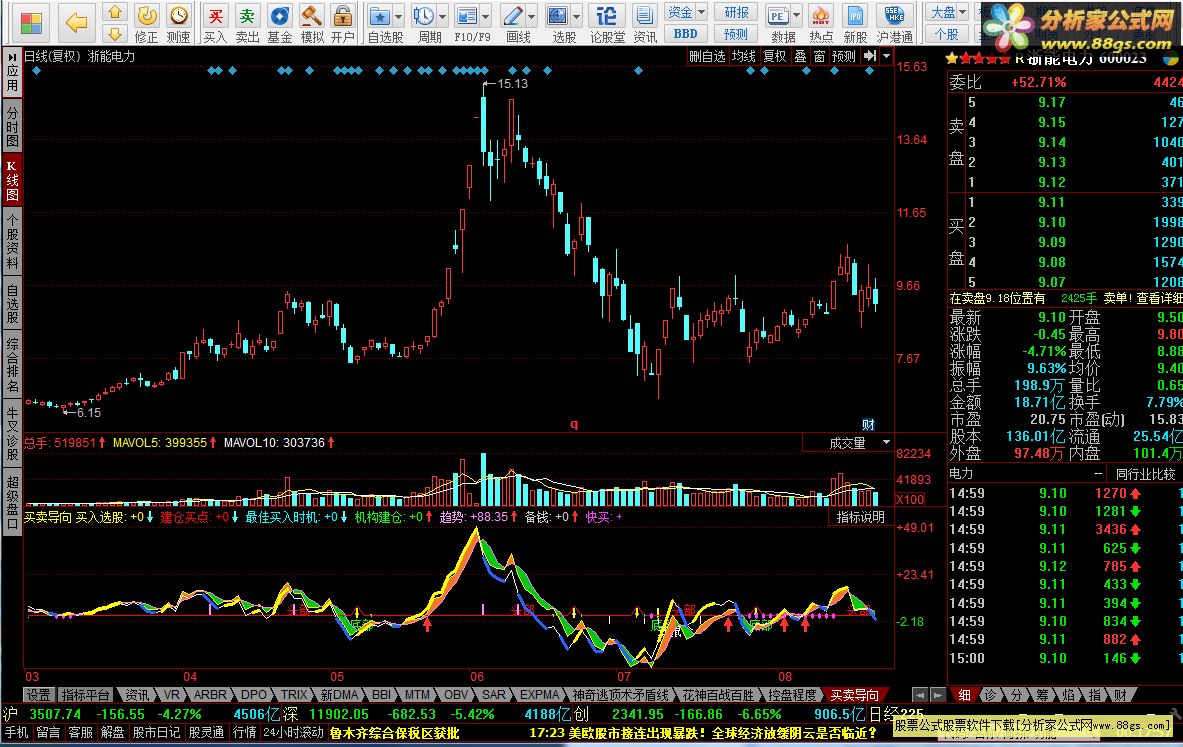The height and width of the screenshot is (747, 1183).
Task: Expand the 选股 stock picker dropdown arrow
Action: point(576,16)
